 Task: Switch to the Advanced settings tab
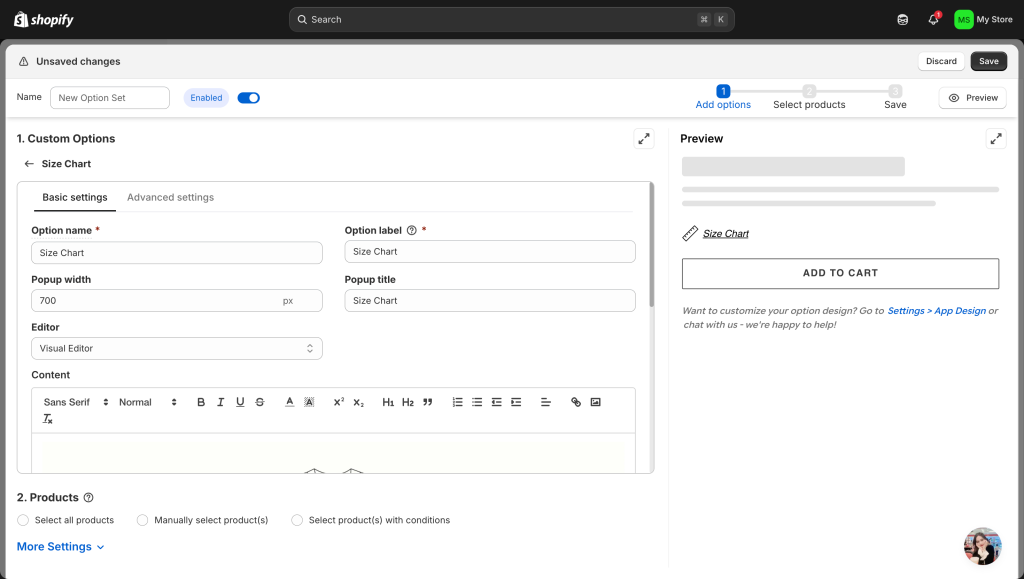[x=170, y=197]
